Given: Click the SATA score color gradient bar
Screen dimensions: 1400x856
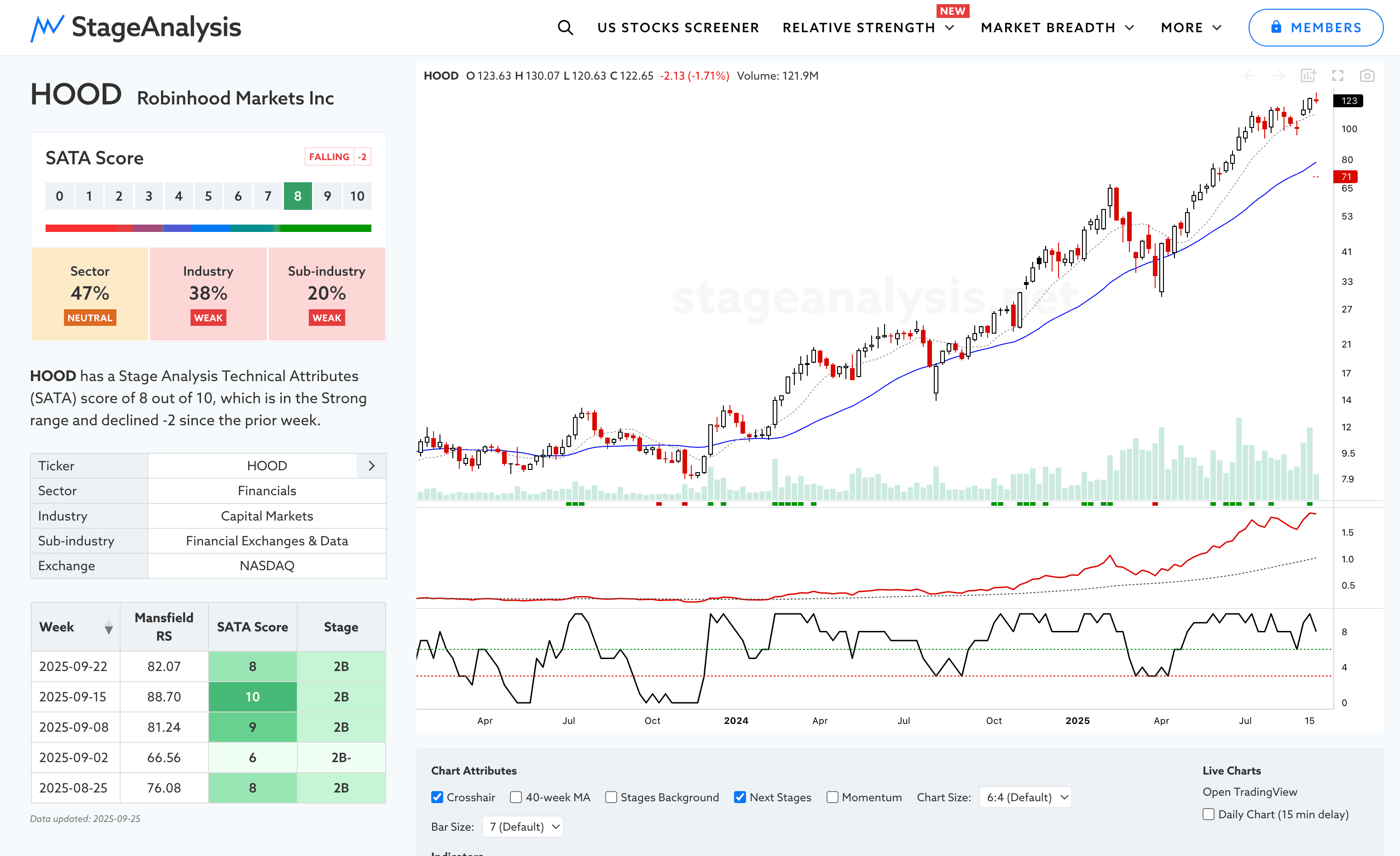Looking at the screenshot, I should click(x=208, y=228).
